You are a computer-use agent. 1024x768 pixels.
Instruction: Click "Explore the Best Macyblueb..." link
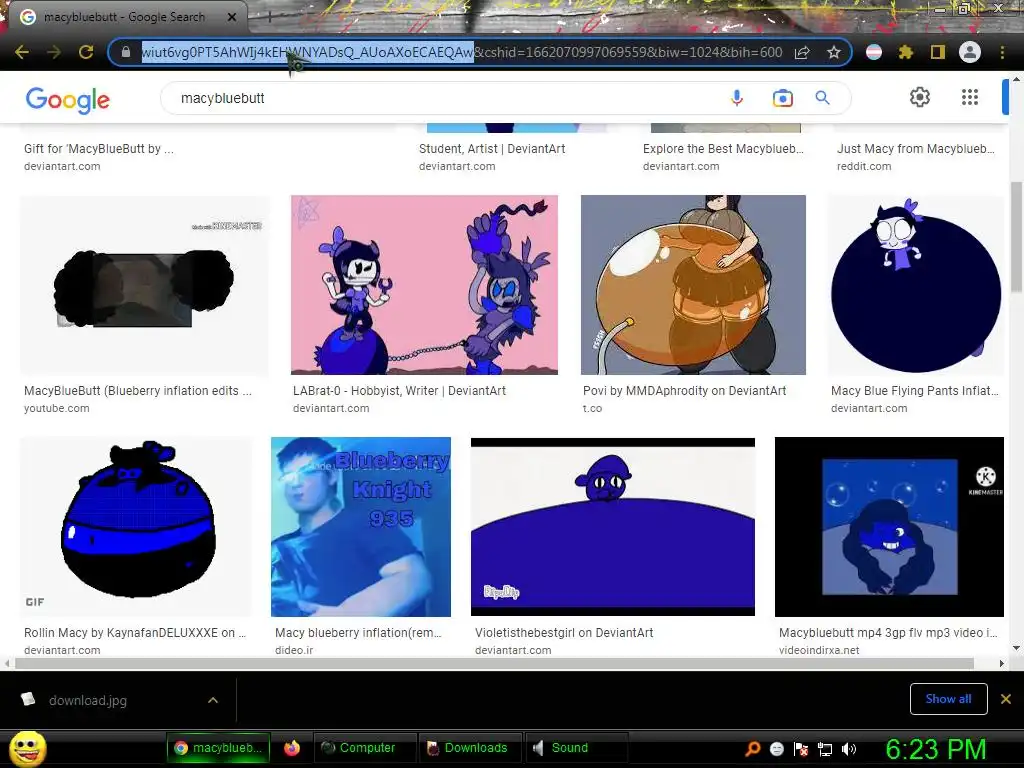(723, 149)
